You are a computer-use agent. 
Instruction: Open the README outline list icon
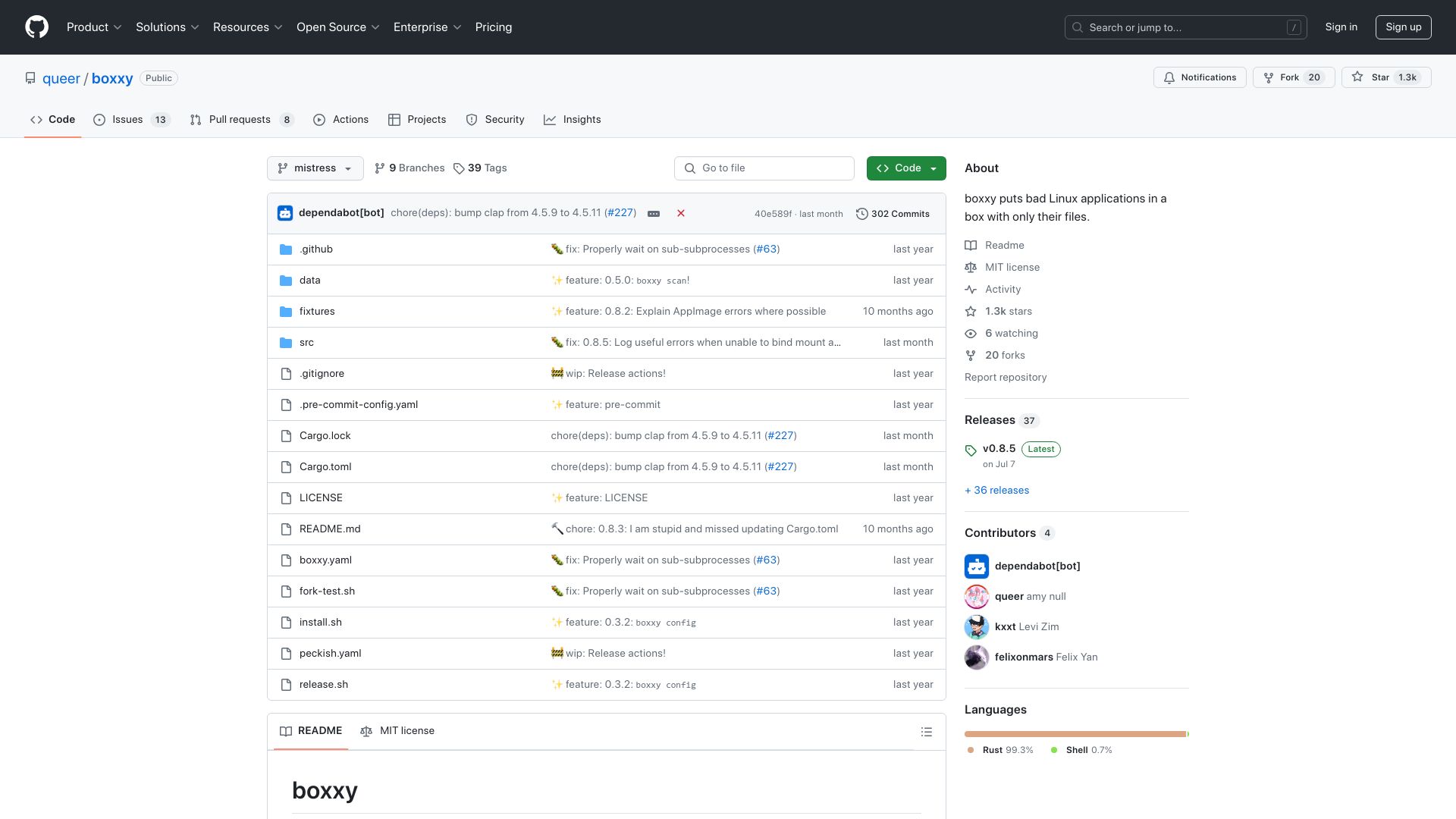(x=927, y=732)
